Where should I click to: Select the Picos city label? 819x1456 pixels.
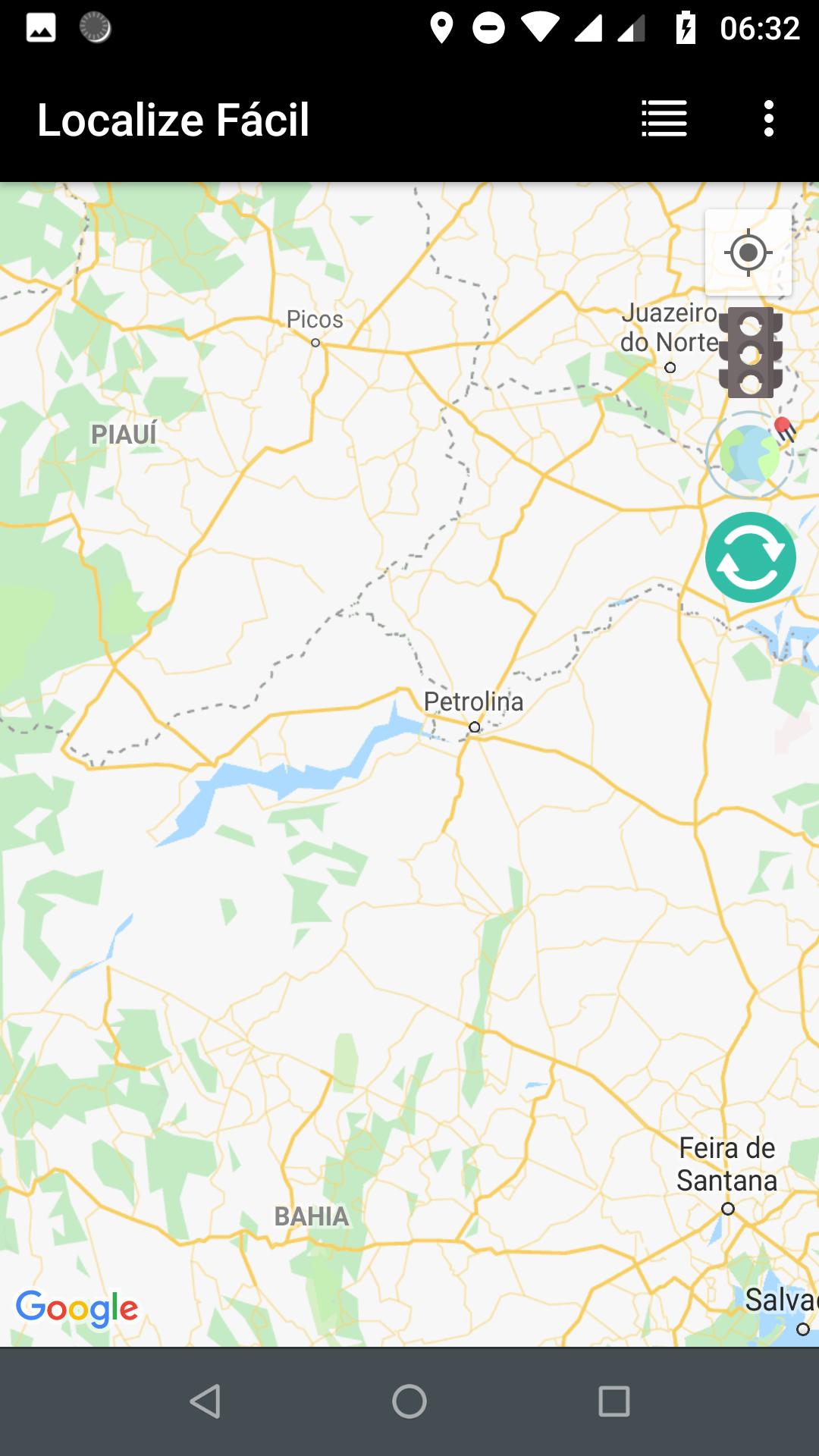point(315,319)
